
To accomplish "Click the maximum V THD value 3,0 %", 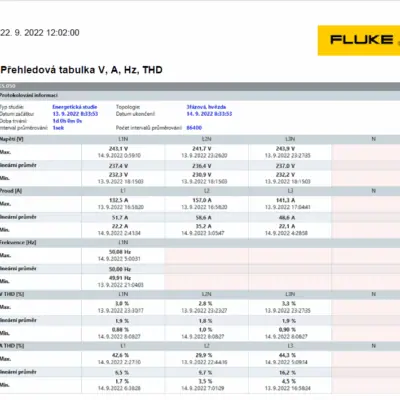I will pos(122,304).
